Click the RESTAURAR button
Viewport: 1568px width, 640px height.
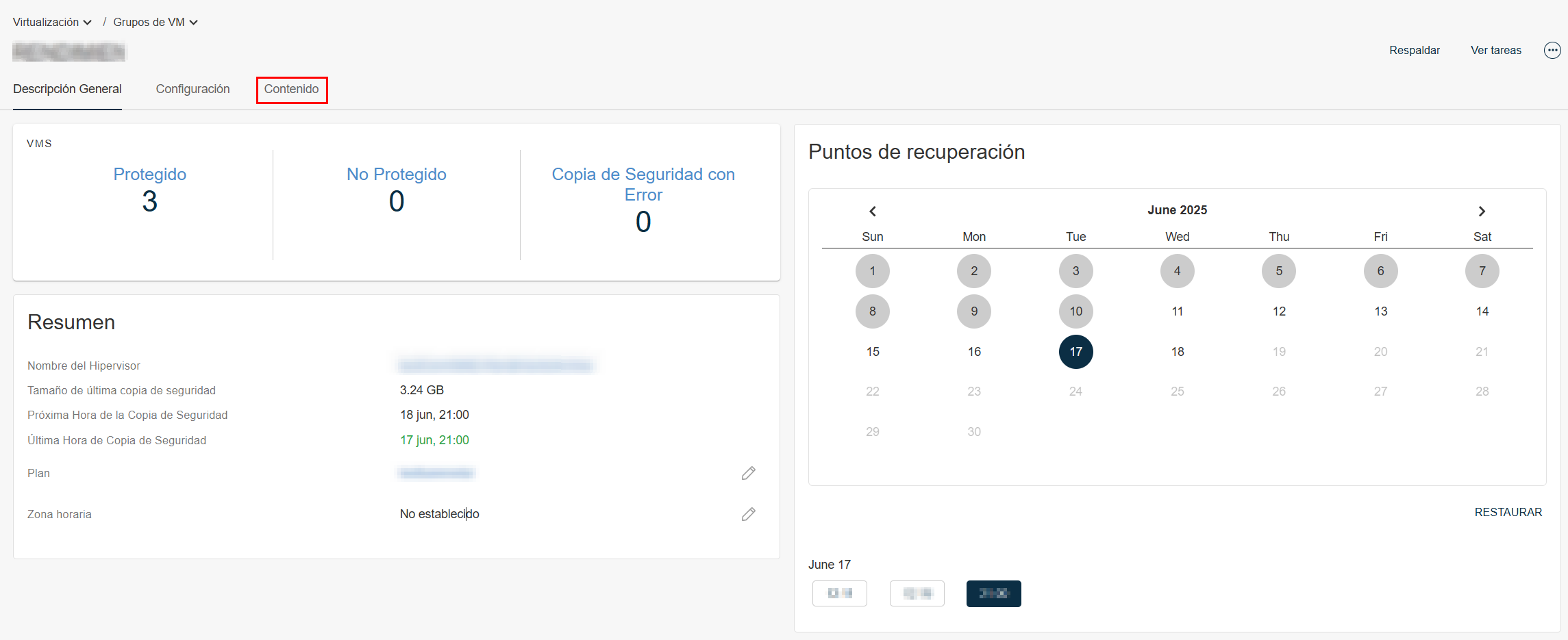click(1508, 512)
